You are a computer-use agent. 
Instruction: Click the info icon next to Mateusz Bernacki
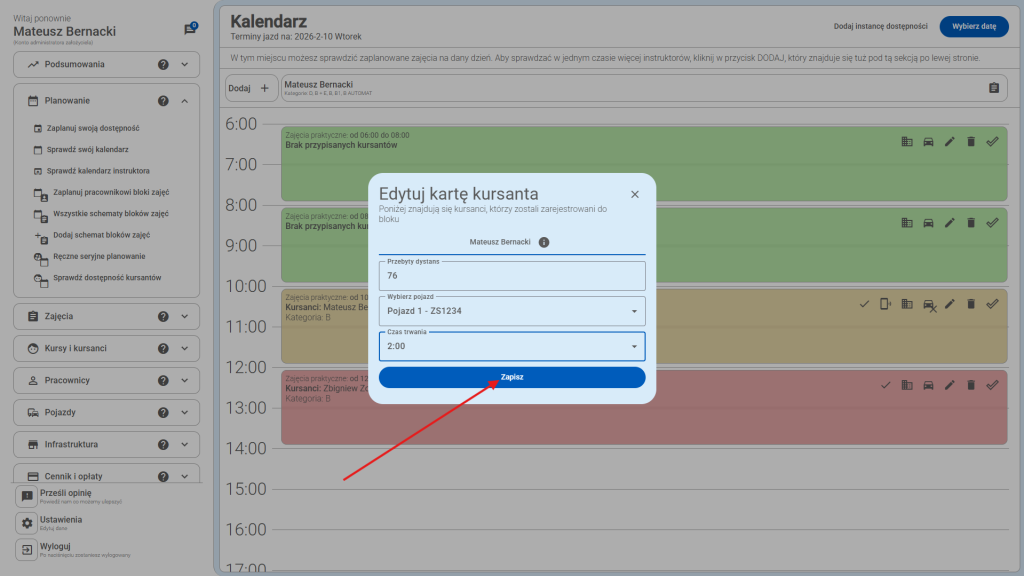click(x=544, y=242)
